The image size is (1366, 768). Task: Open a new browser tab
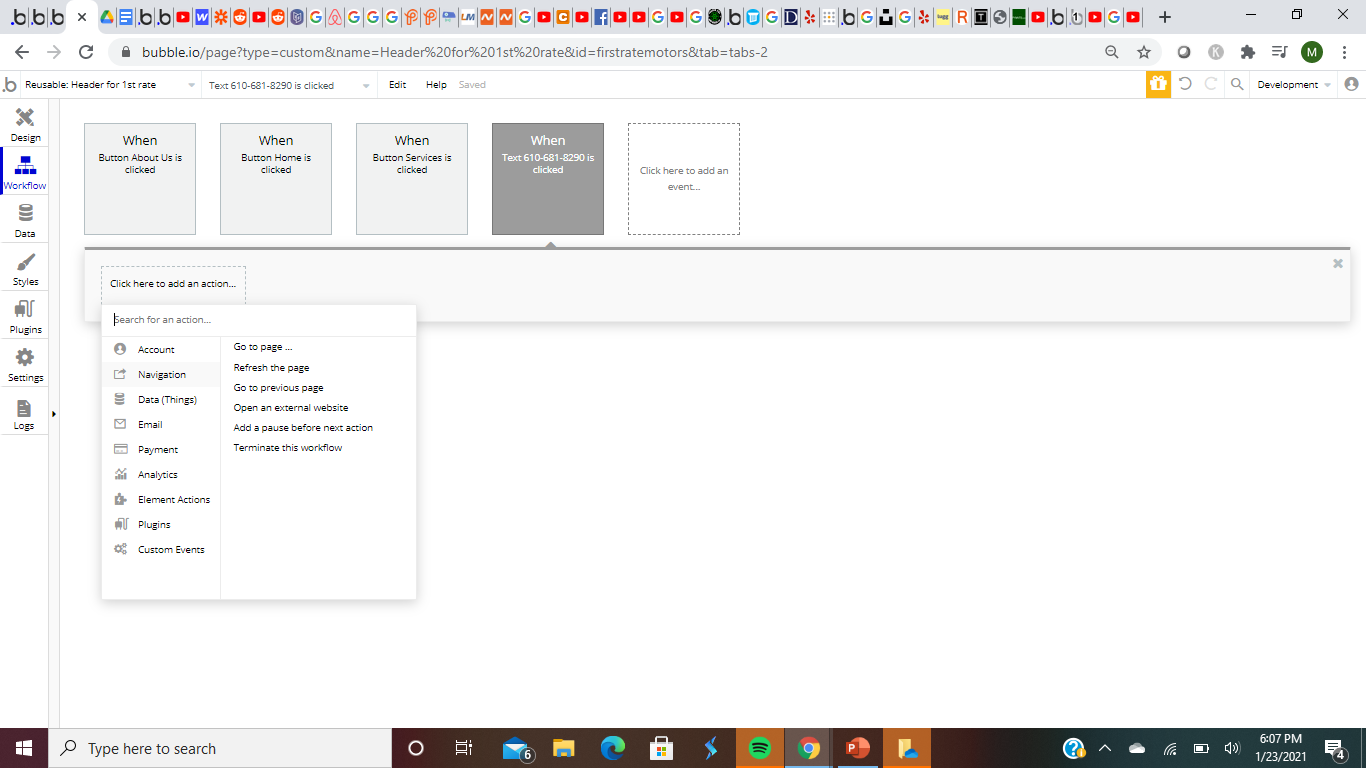pos(1165,17)
